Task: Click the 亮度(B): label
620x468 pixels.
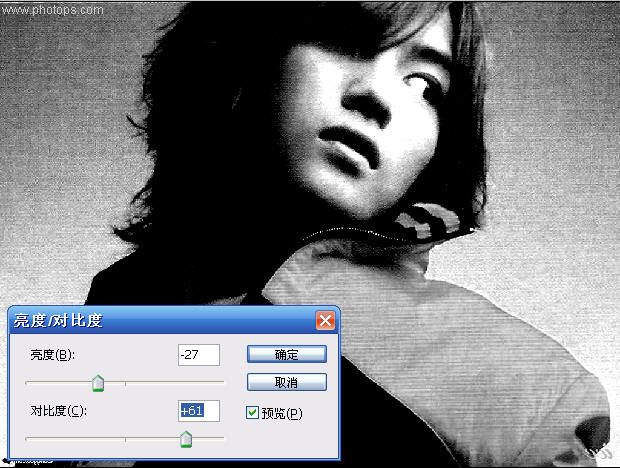Action: coord(53,355)
